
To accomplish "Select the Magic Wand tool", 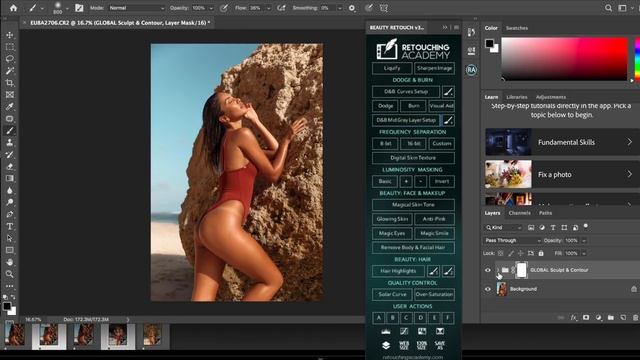I will point(10,71).
